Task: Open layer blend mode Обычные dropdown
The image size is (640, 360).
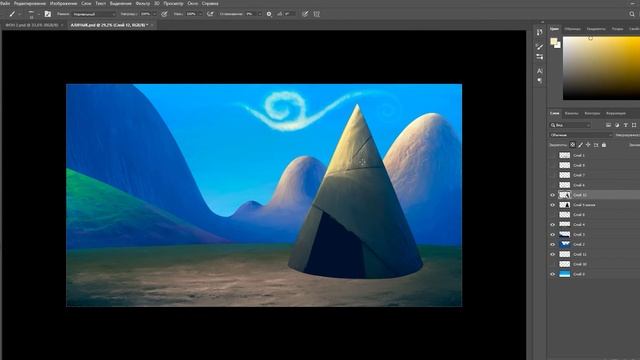Action: [580, 135]
